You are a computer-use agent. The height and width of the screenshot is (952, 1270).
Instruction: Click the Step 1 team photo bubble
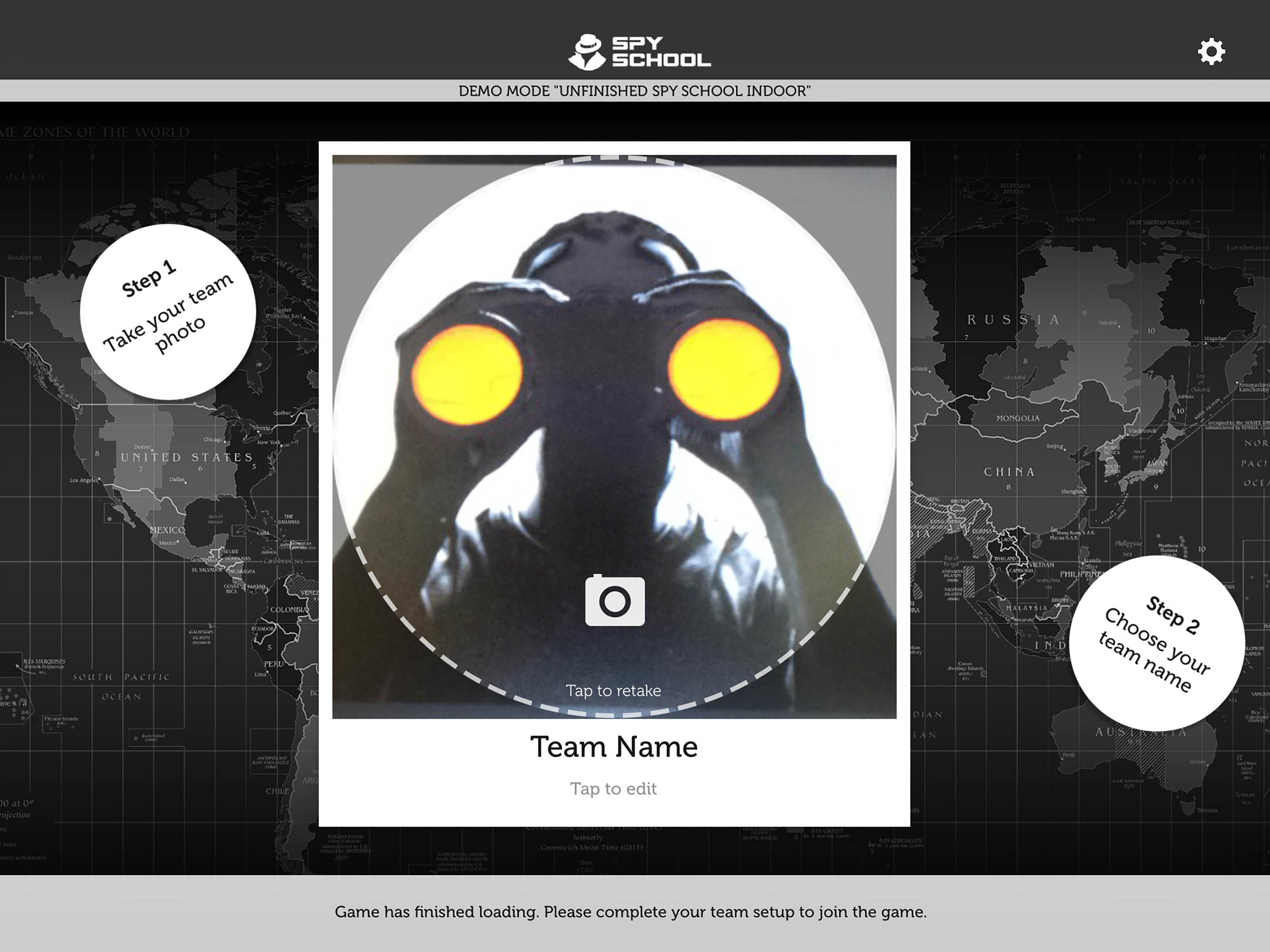coord(167,312)
